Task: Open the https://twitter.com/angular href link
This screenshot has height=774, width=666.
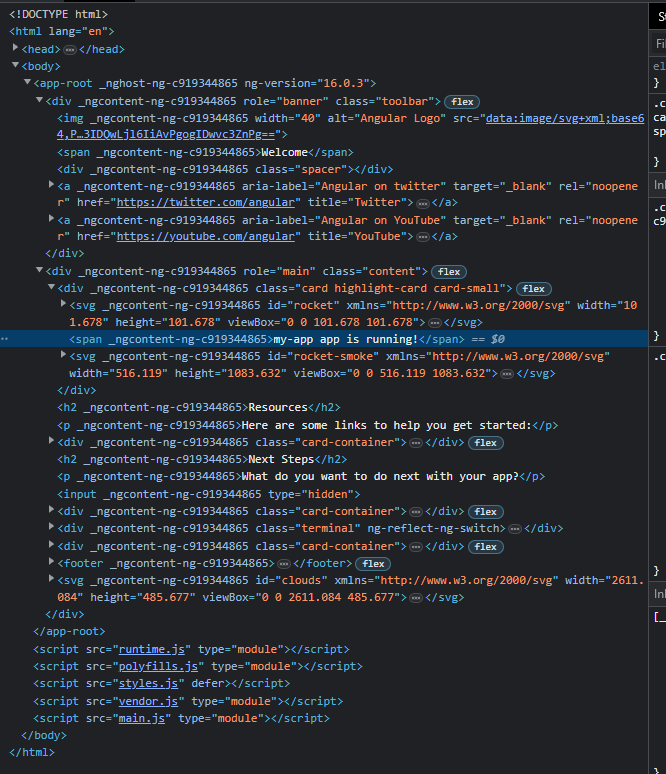Action: click(x=205, y=202)
